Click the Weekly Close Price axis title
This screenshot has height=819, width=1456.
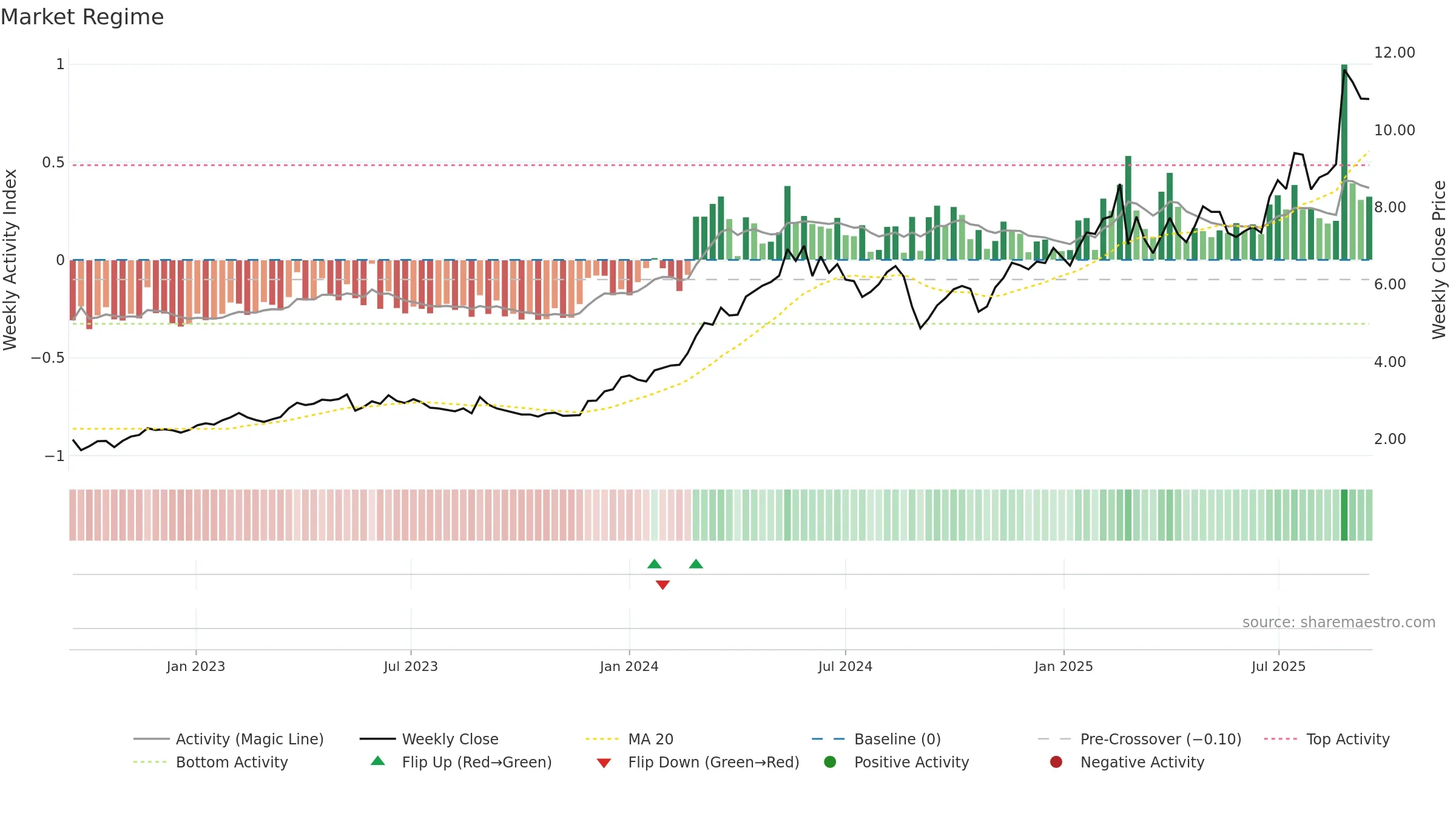click(x=1439, y=260)
